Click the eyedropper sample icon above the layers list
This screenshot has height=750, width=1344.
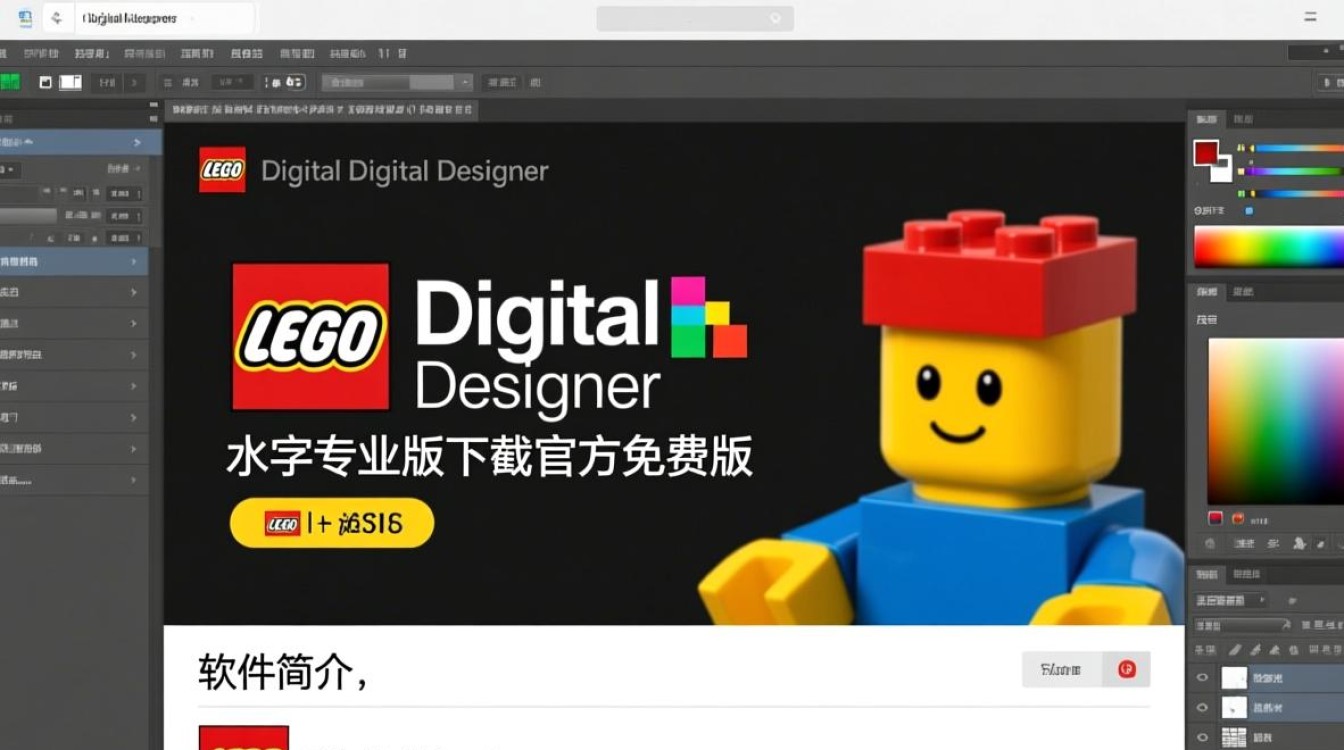click(x=1319, y=545)
